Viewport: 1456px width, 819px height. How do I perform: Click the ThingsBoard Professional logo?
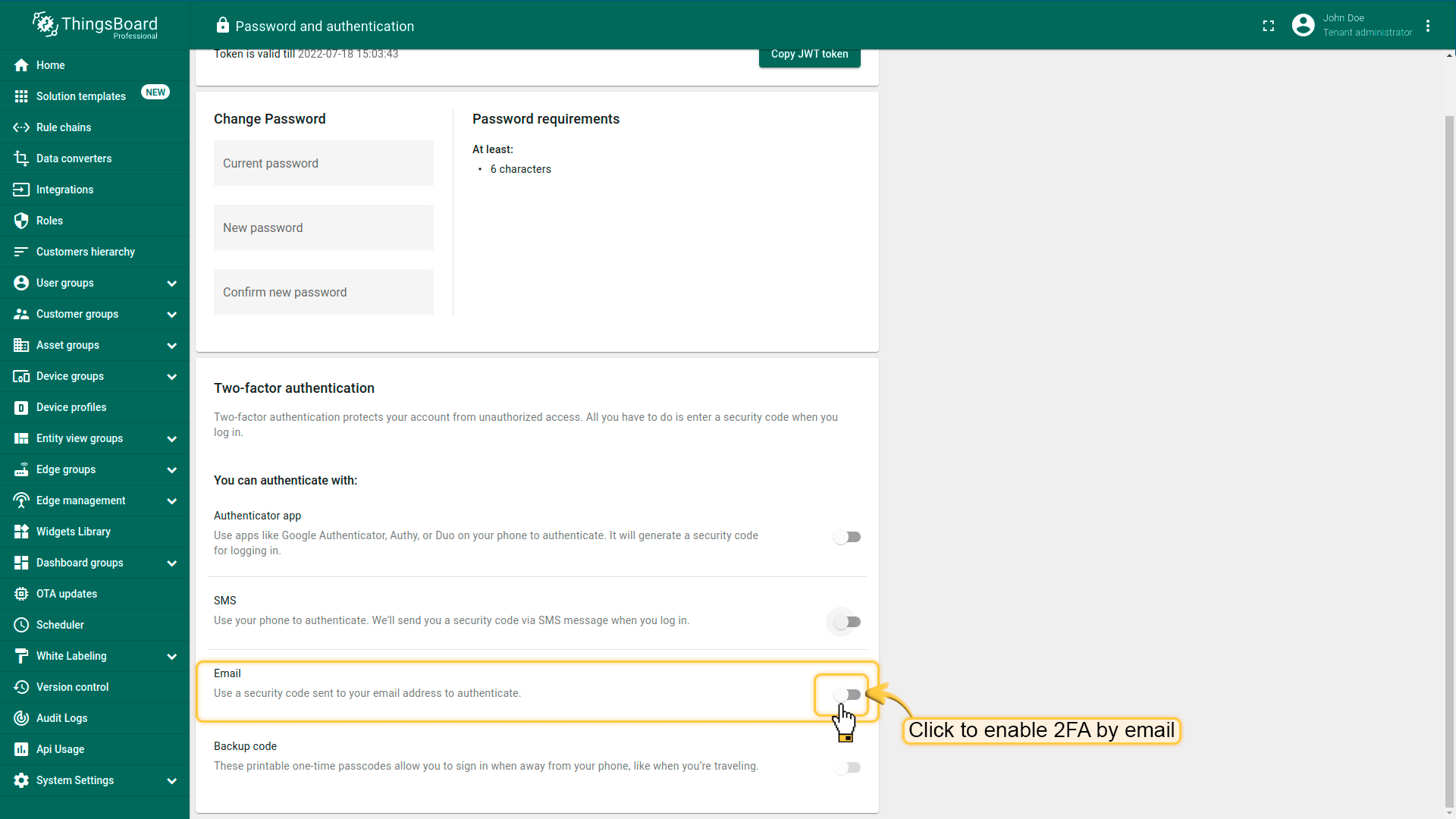95,25
